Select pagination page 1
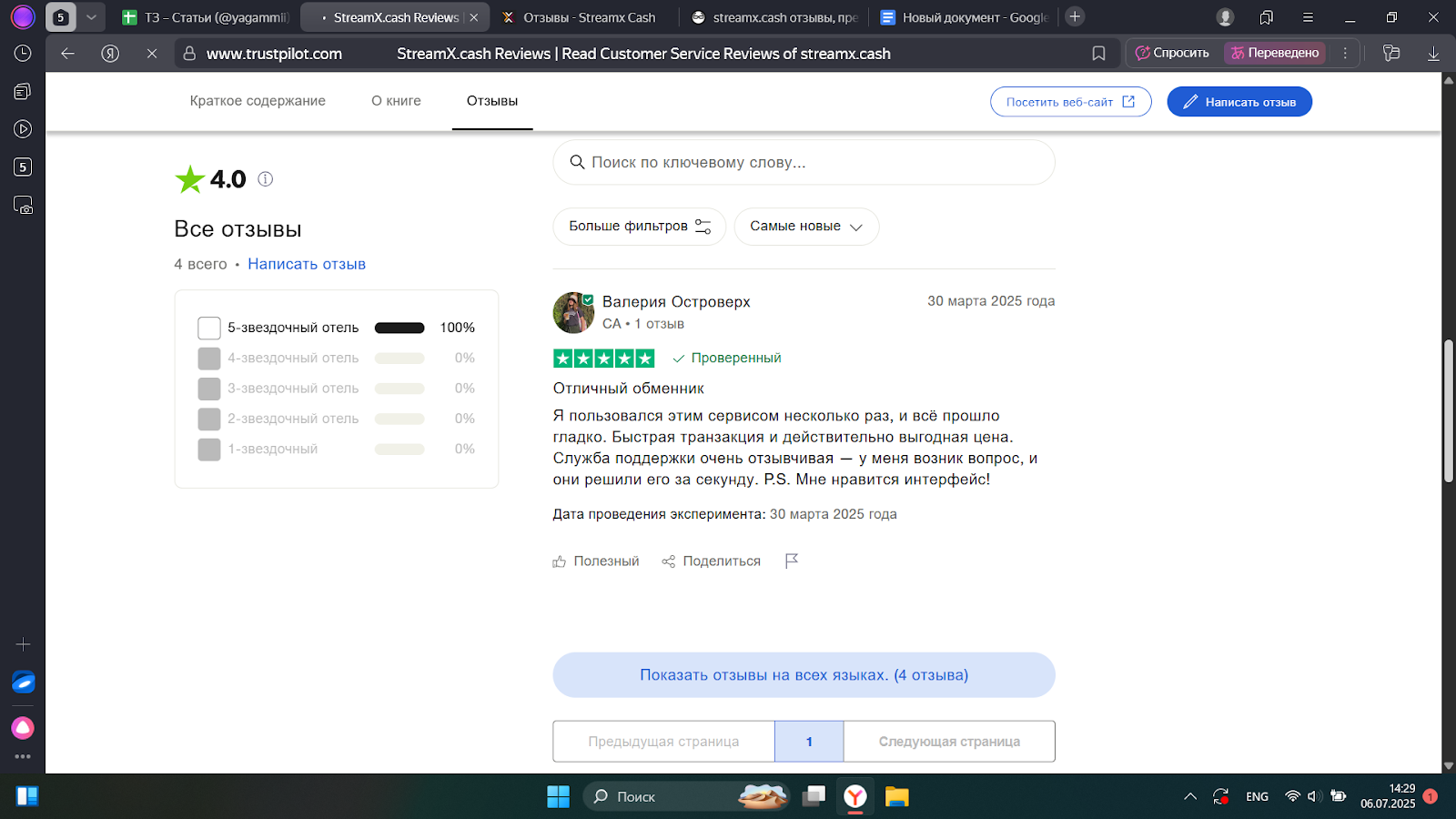 [809, 742]
